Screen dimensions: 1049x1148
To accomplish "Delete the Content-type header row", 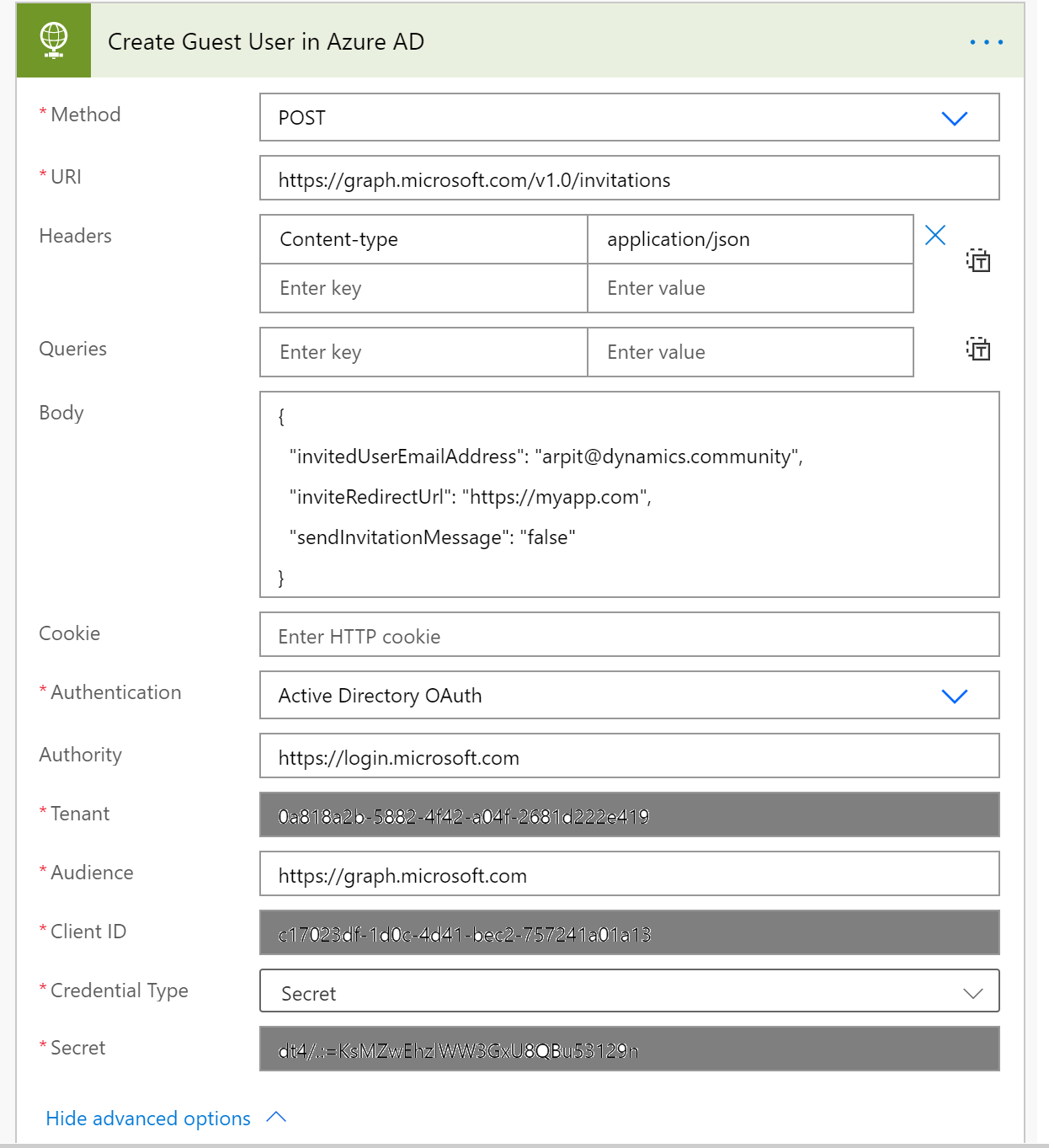I will [935, 237].
